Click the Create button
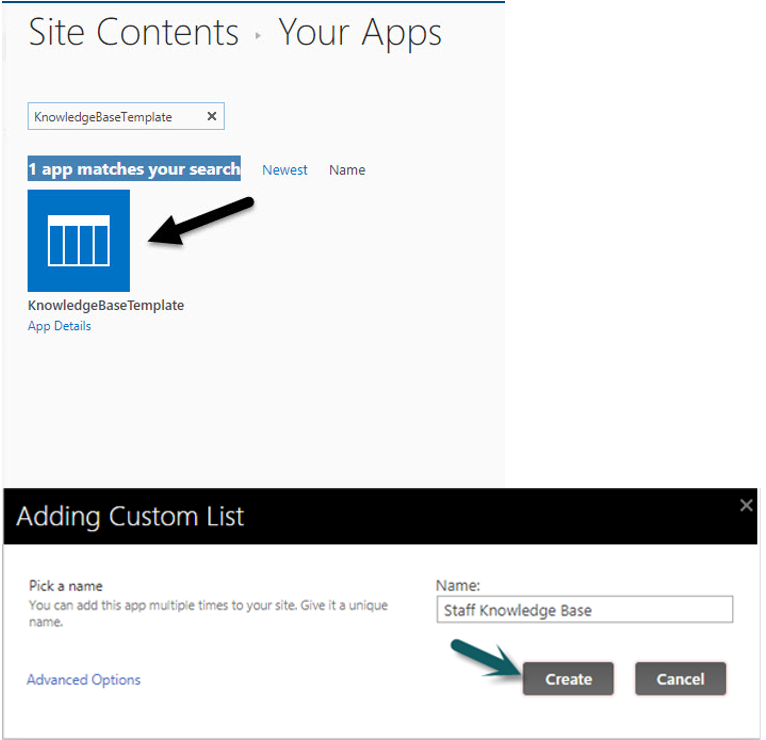Image resolution: width=766 pixels, height=740 pixels. pos(568,678)
